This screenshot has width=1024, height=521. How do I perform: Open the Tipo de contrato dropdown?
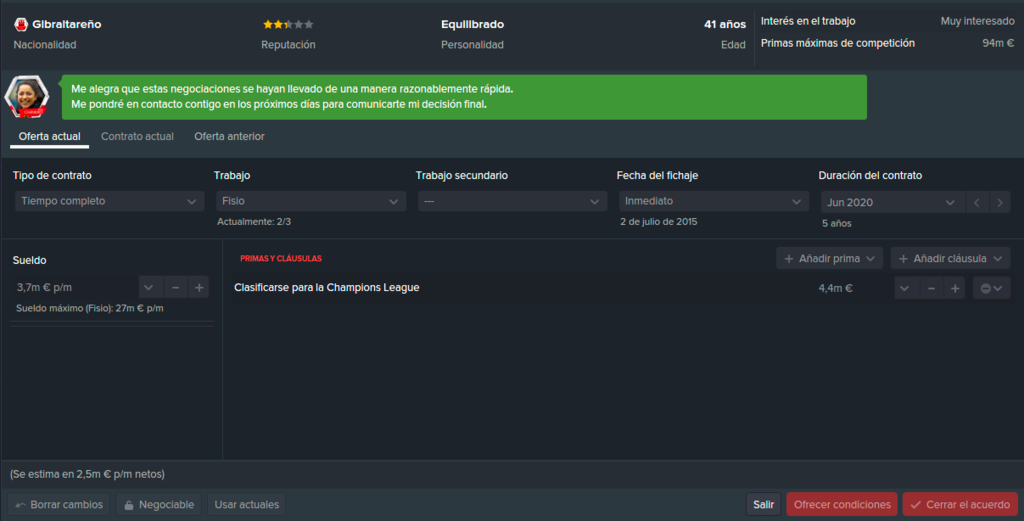(109, 201)
